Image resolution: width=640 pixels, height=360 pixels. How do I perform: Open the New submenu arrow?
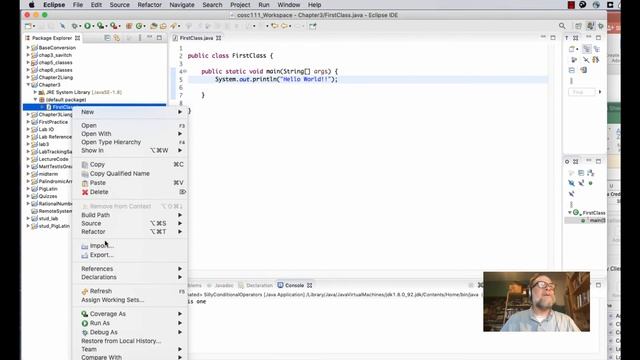click(180, 112)
